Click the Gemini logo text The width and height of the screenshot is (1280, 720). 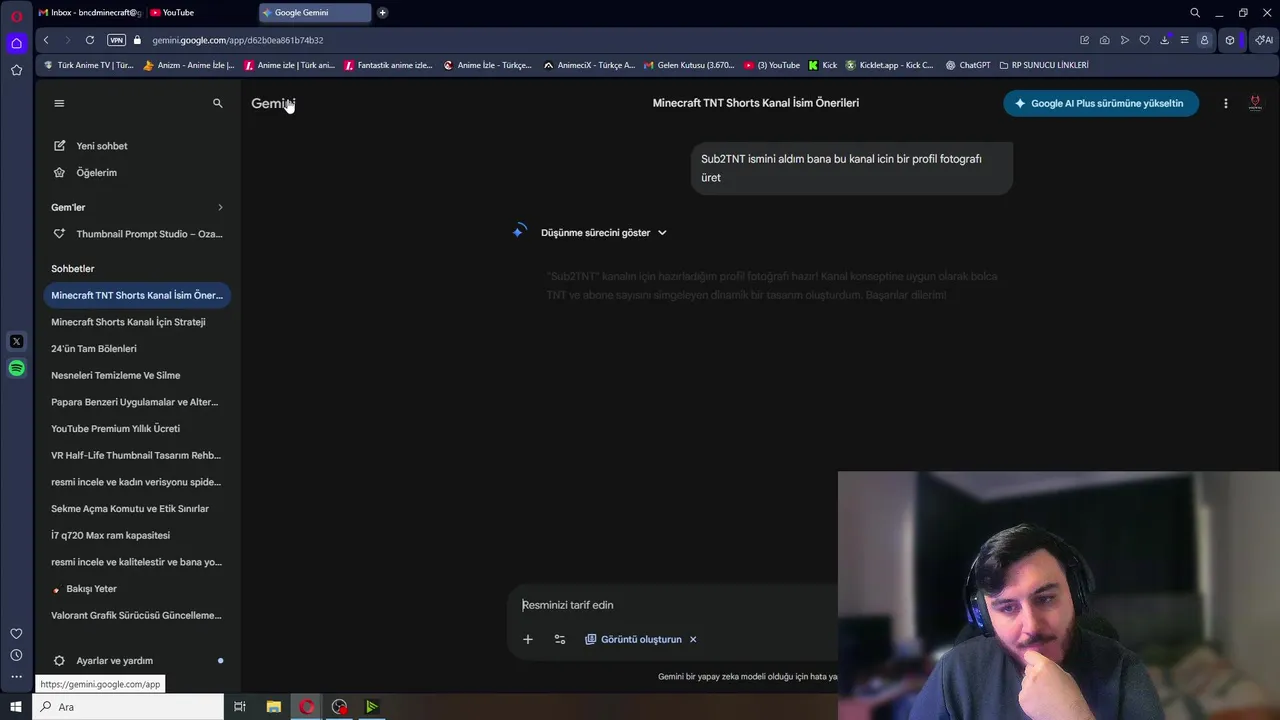[x=273, y=104]
